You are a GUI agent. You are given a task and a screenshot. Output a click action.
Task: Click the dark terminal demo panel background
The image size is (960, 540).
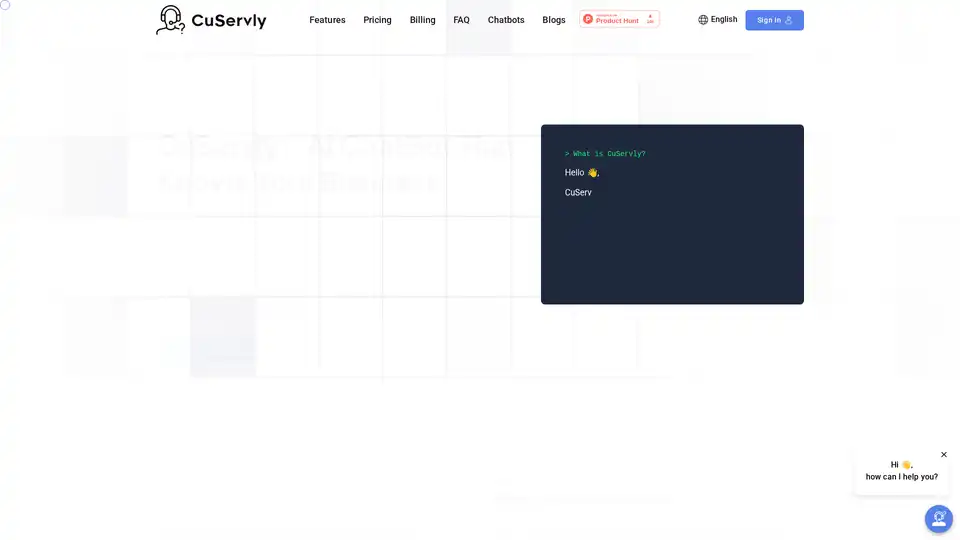click(x=672, y=255)
